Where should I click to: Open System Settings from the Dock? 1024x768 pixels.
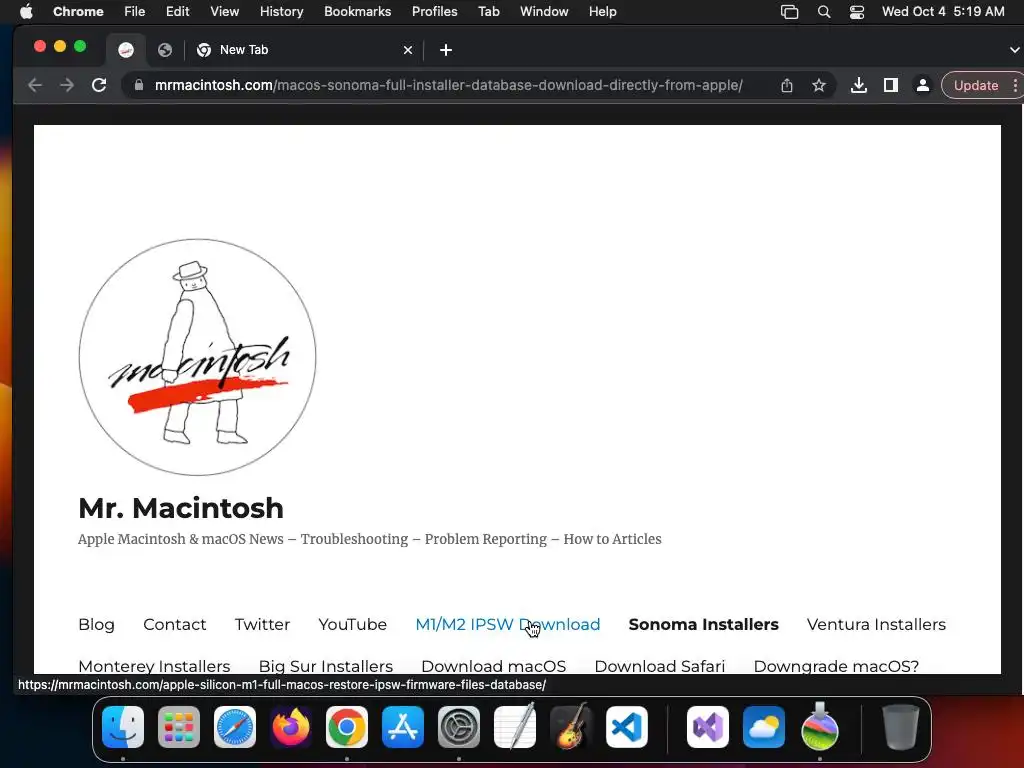[458, 727]
